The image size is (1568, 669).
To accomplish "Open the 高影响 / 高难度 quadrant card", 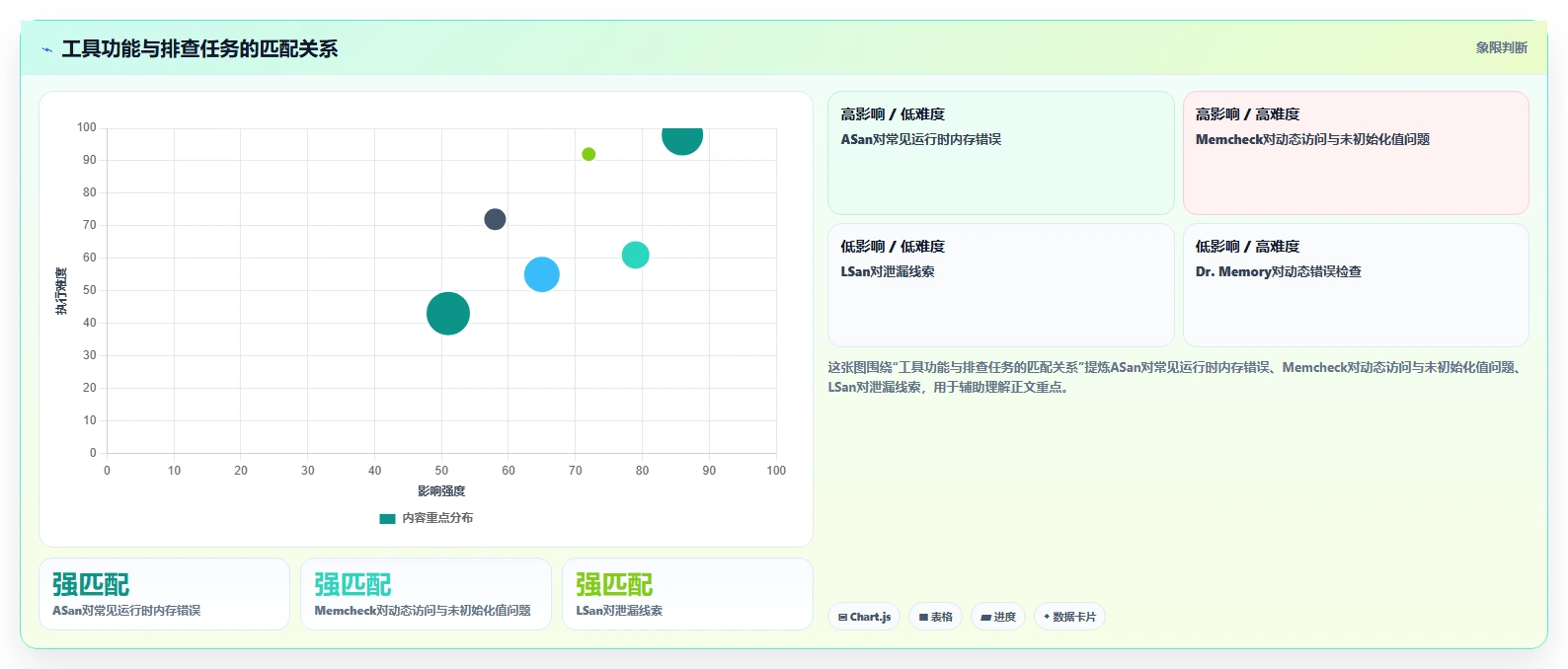I will click(1356, 153).
